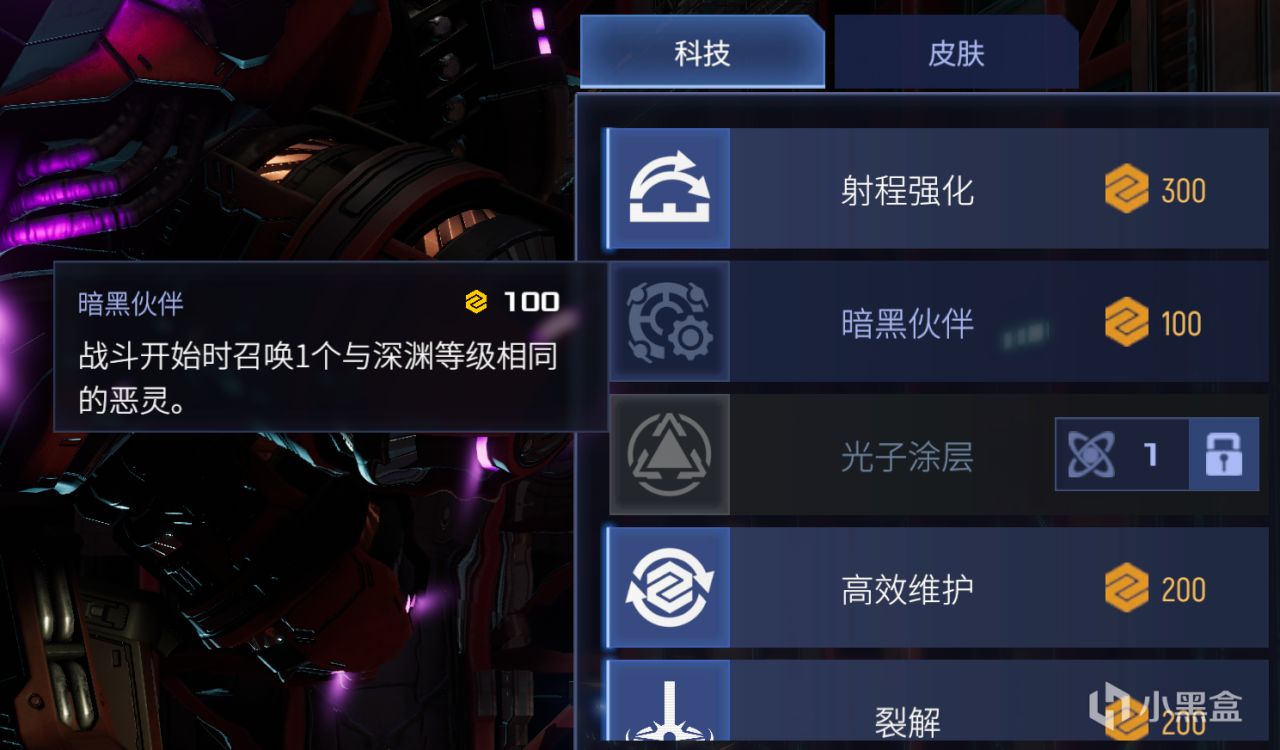The image size is (1280, 750).
Task: Click the 裂解 technology row label
Action: coord(907,721)
